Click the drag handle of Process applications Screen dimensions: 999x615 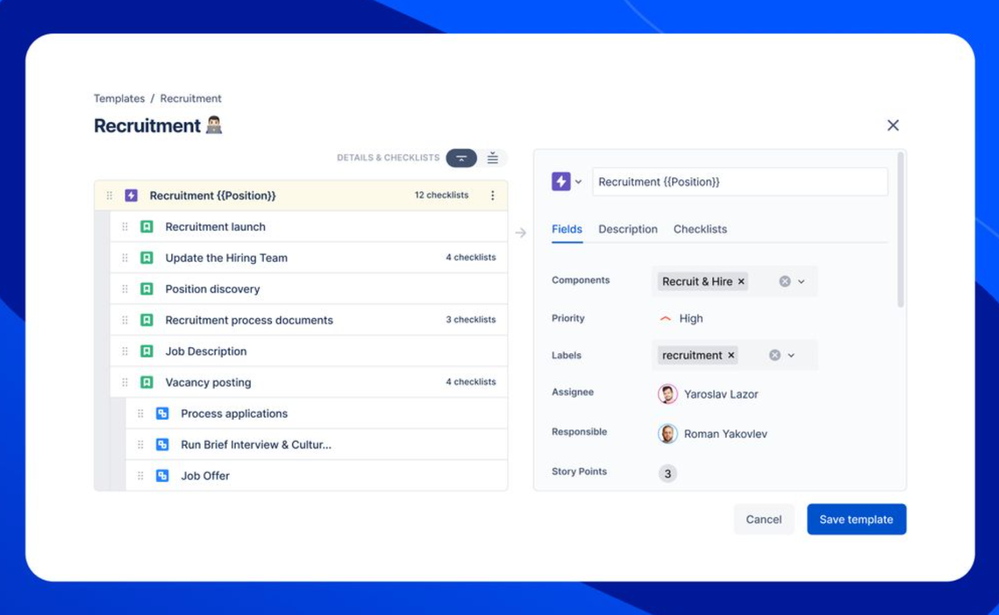141,414
